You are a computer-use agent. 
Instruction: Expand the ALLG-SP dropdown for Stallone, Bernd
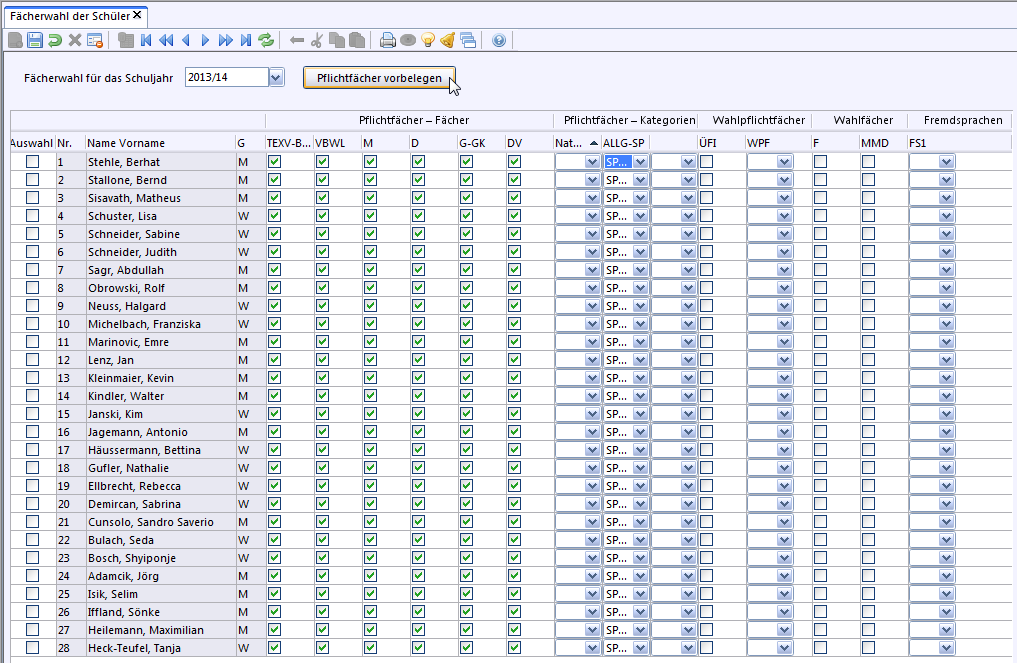click(640, 180)
